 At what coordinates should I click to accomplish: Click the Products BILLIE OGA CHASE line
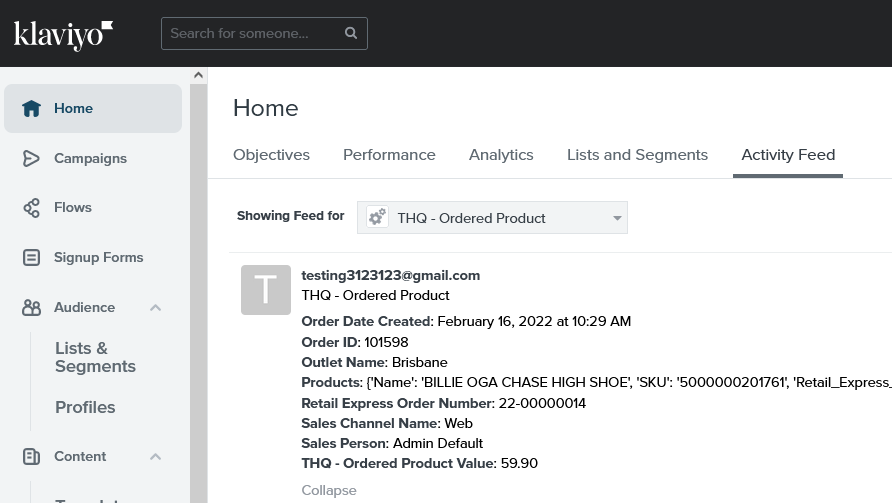click(597, 382)
